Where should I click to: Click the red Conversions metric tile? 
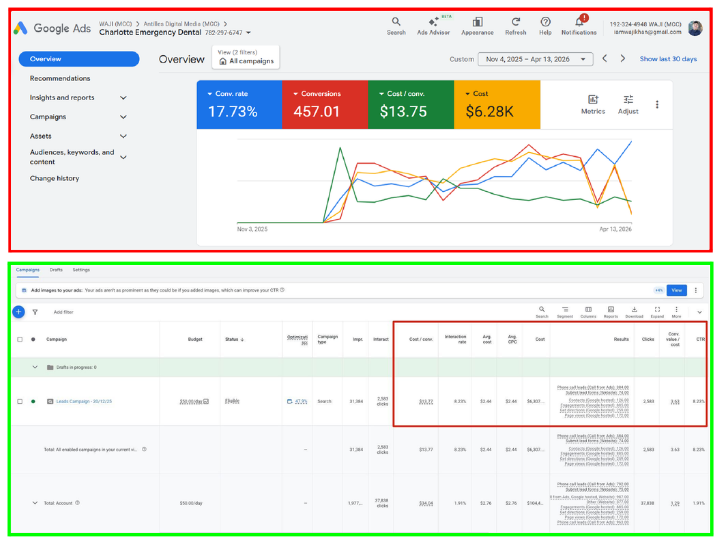(325, 104)
